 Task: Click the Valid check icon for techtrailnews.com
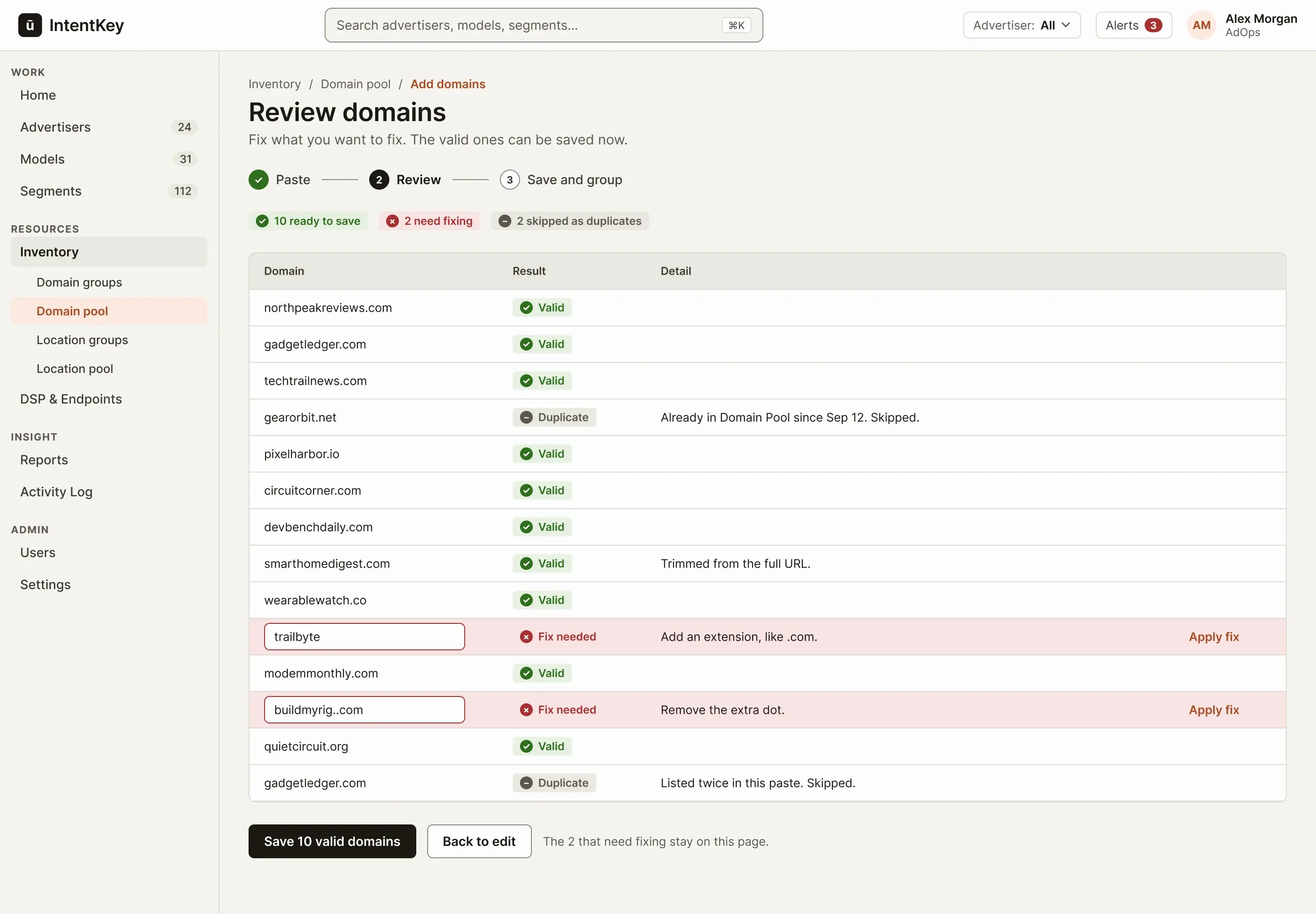click(x=525, y=381)
